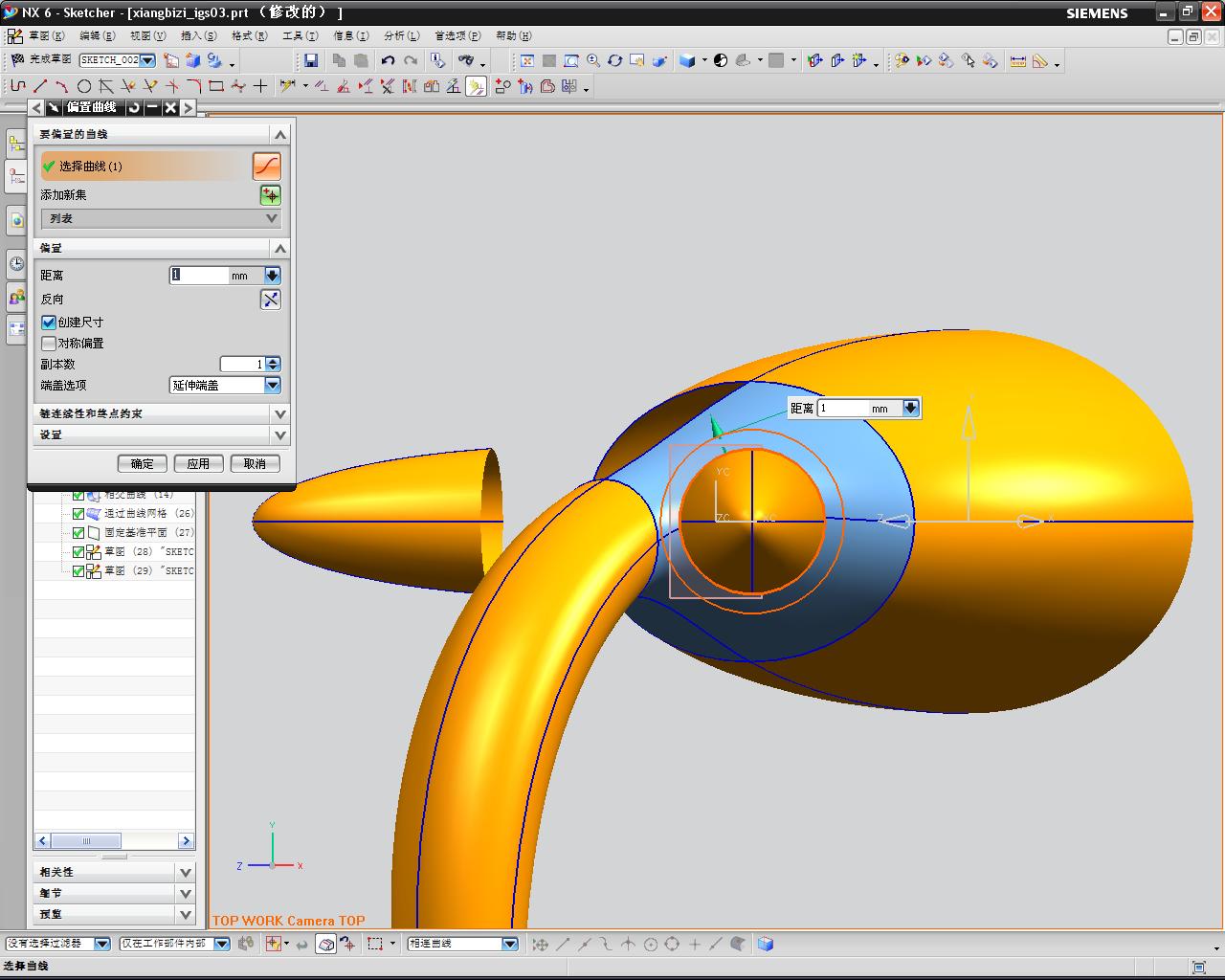Click the on-canvas 距离 distance input box
This screenshot has height=980, width=1225.
click(843, 409)
